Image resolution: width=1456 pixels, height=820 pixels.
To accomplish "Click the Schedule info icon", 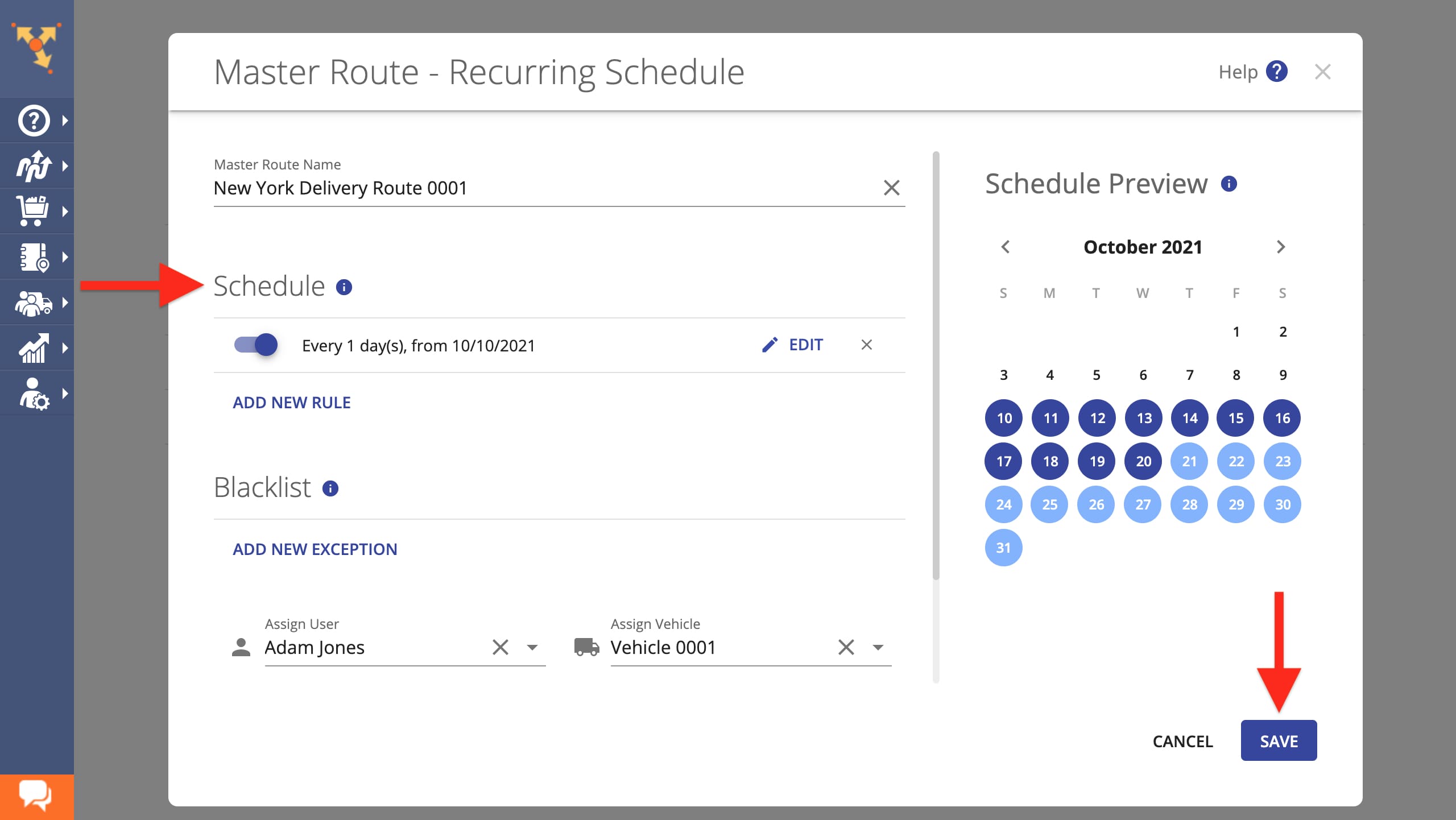I will pos(344,287).
